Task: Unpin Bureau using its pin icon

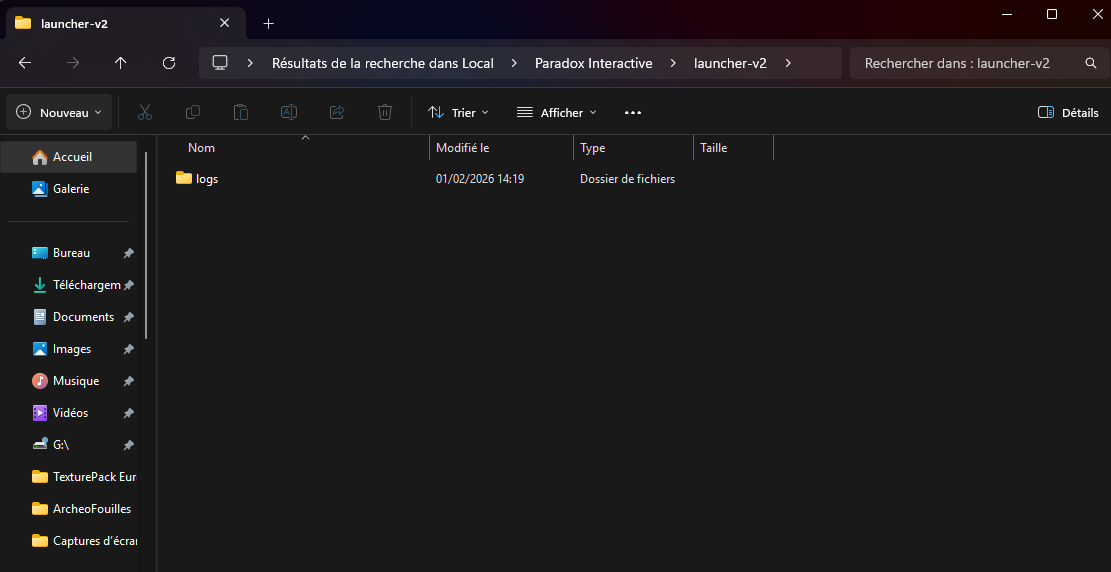Action: coord(128,253)
